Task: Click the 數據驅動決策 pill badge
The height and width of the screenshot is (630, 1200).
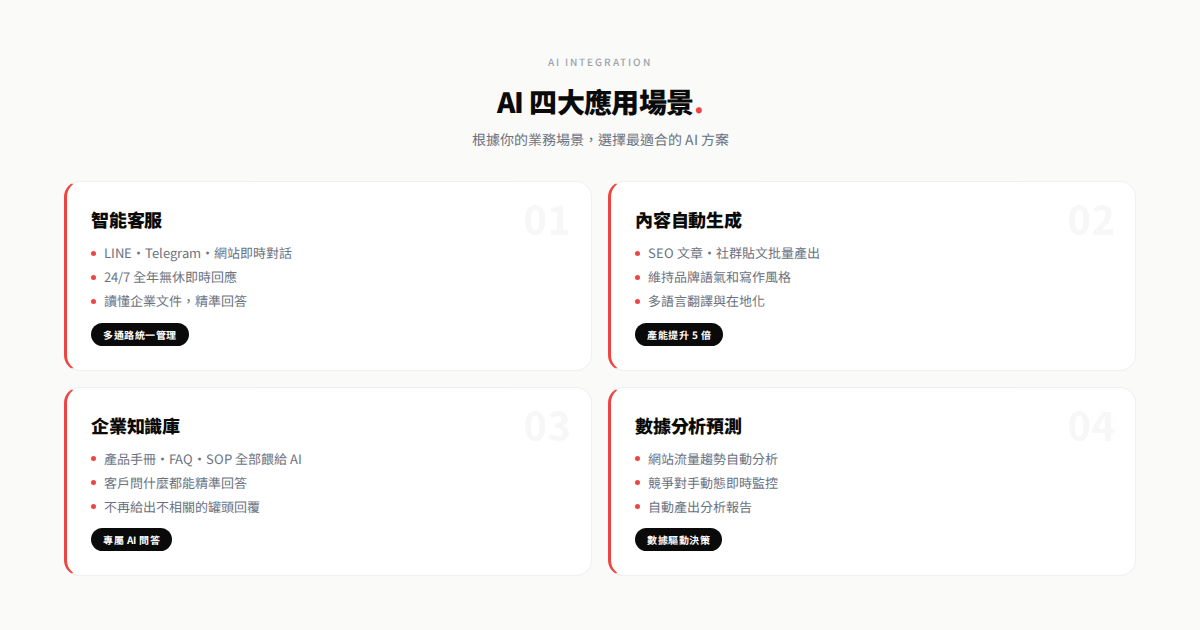Action: (x=678, y=540)
